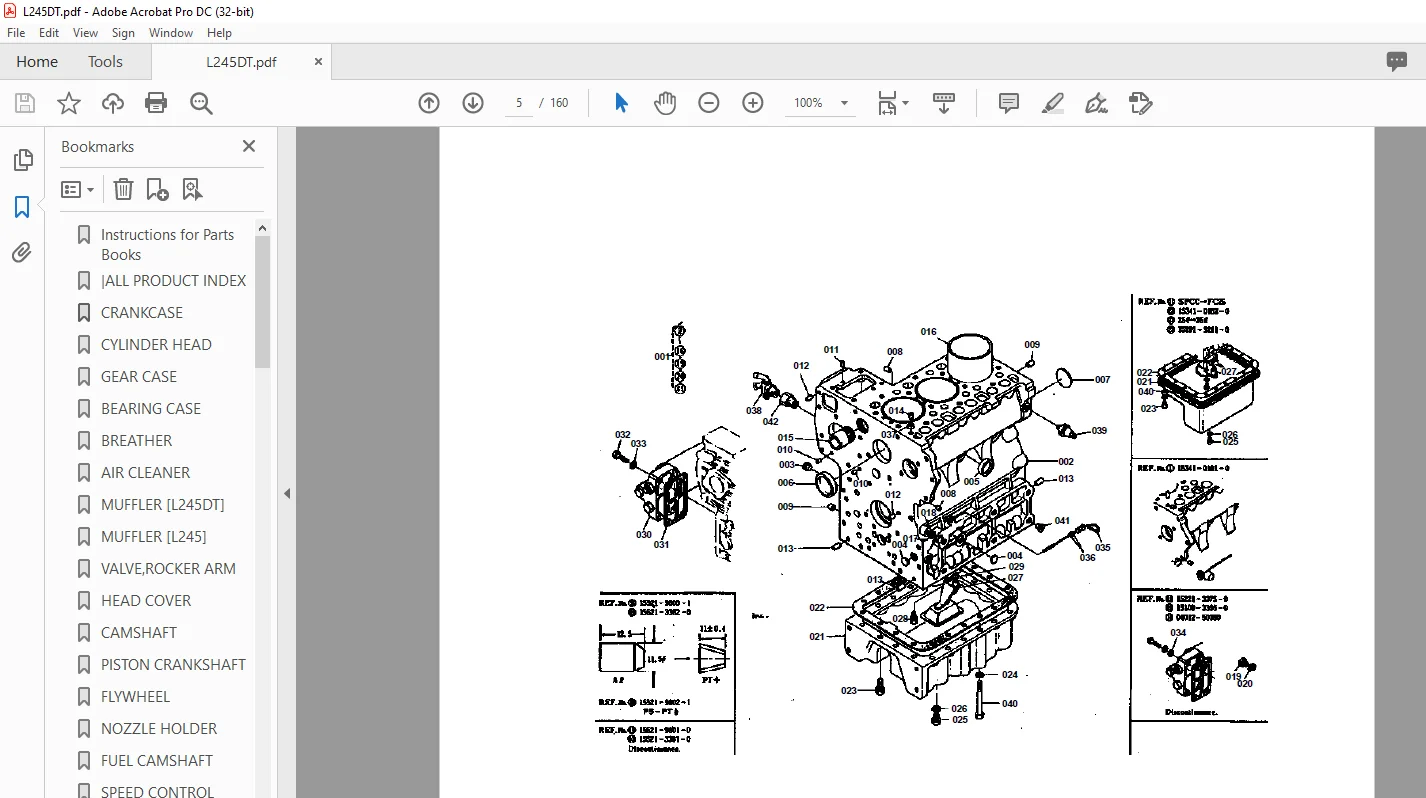Upload the file with the cloud icon

(113, 103)
